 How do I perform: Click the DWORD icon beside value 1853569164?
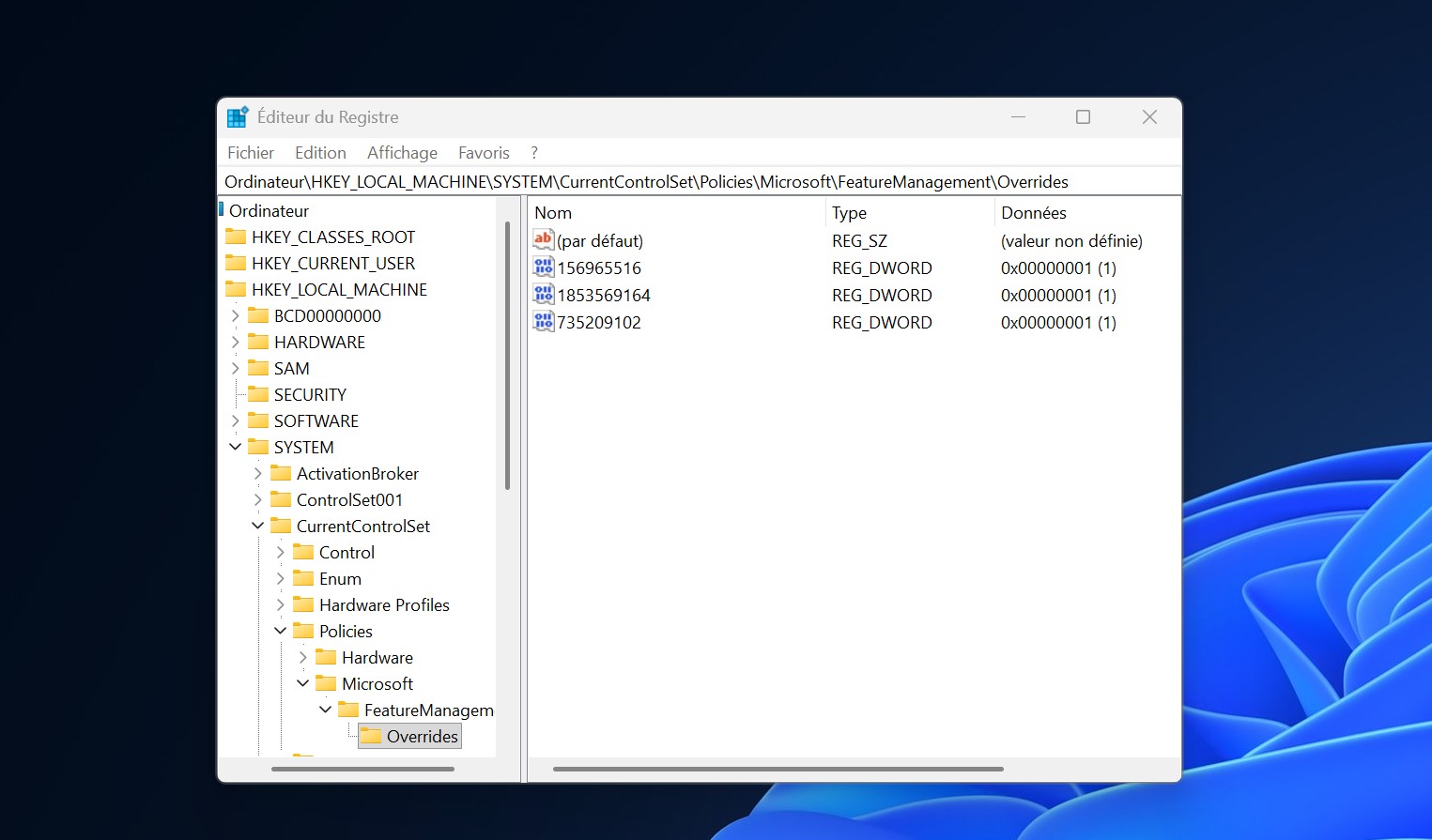(x=543, y=295)
